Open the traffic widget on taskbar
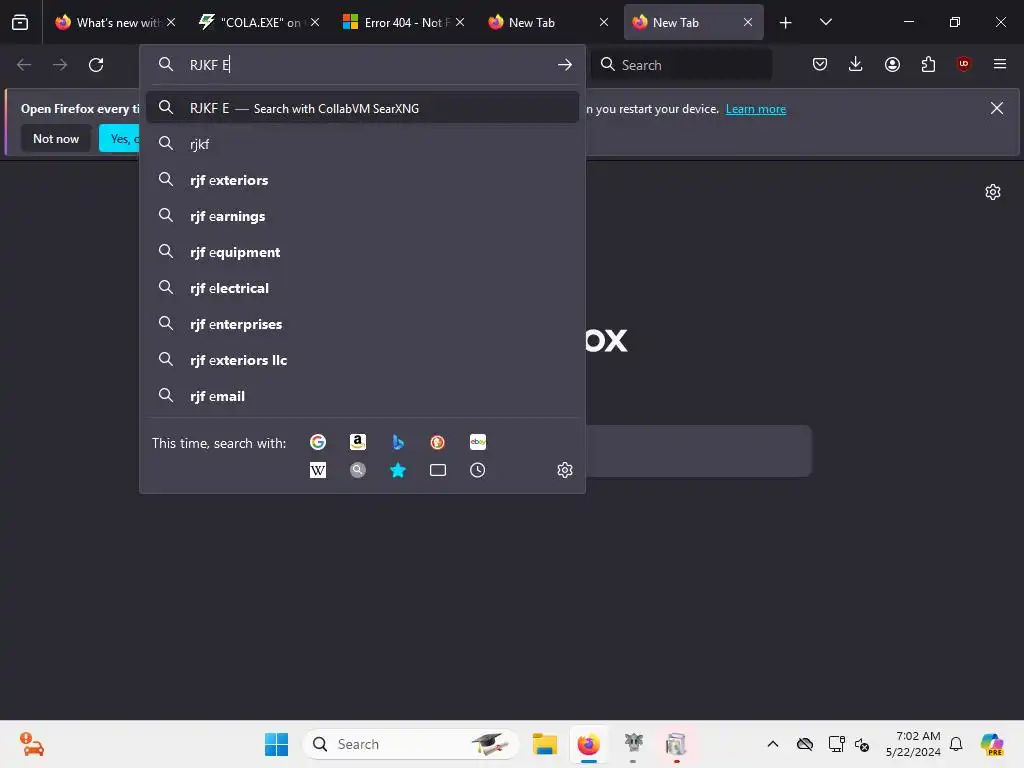Image resolution: width=1024 pixels, height=768 pixels. tap(31, 744)
